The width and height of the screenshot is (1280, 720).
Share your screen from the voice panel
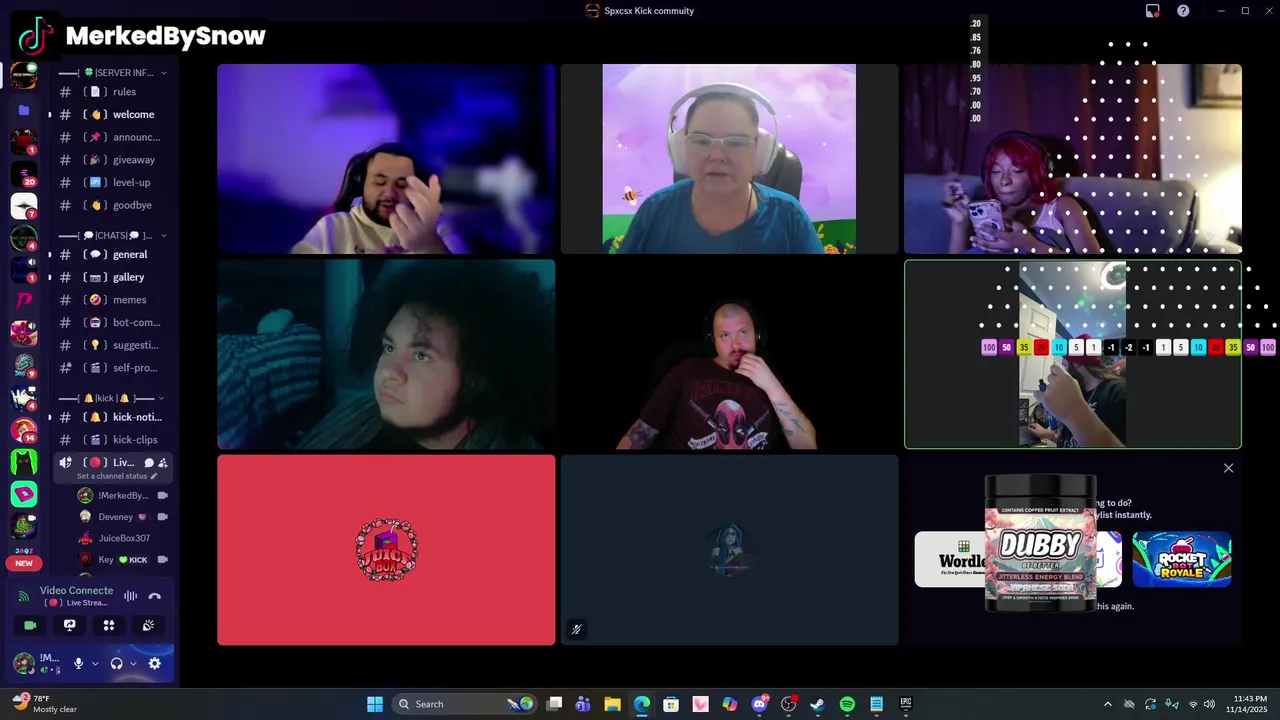point(69,625)
